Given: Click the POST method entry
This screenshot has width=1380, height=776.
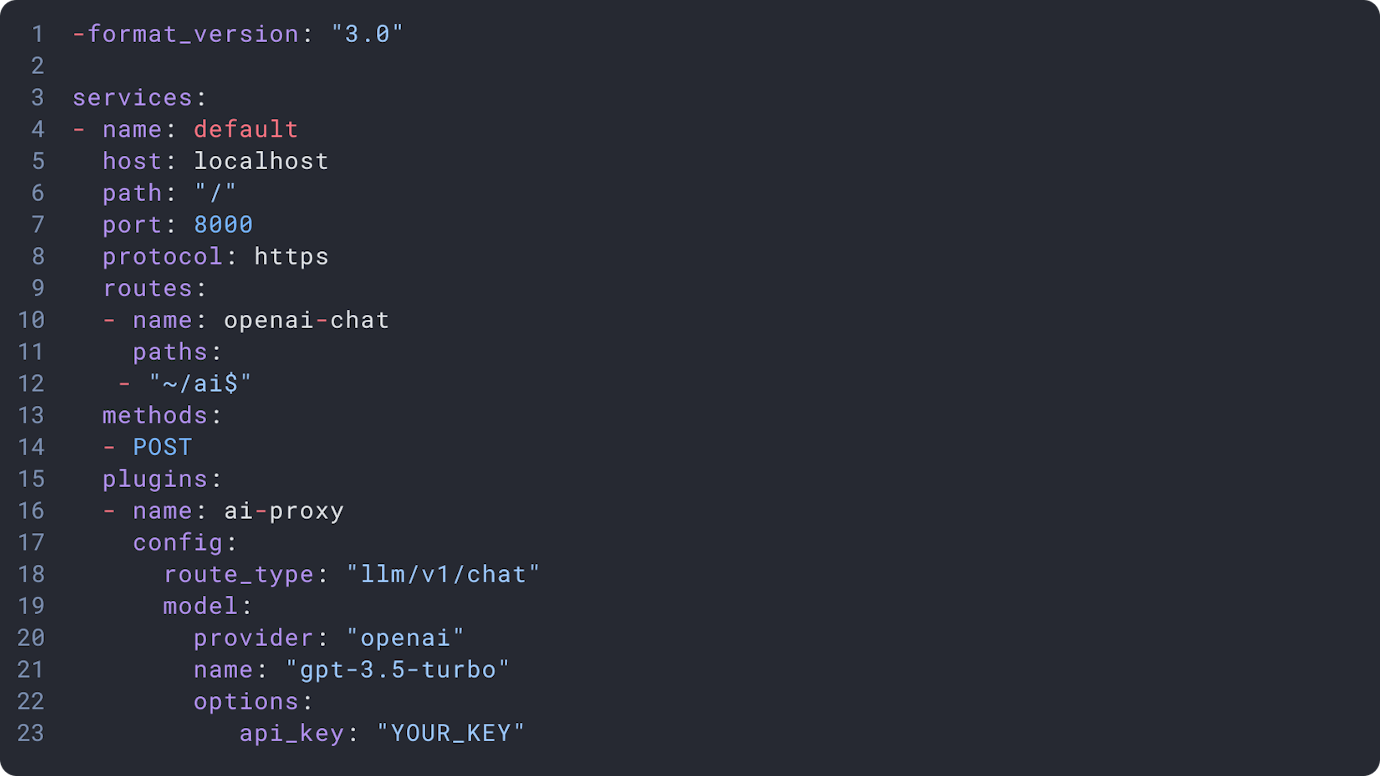Looking at the screenshot, I should [162, 448].
